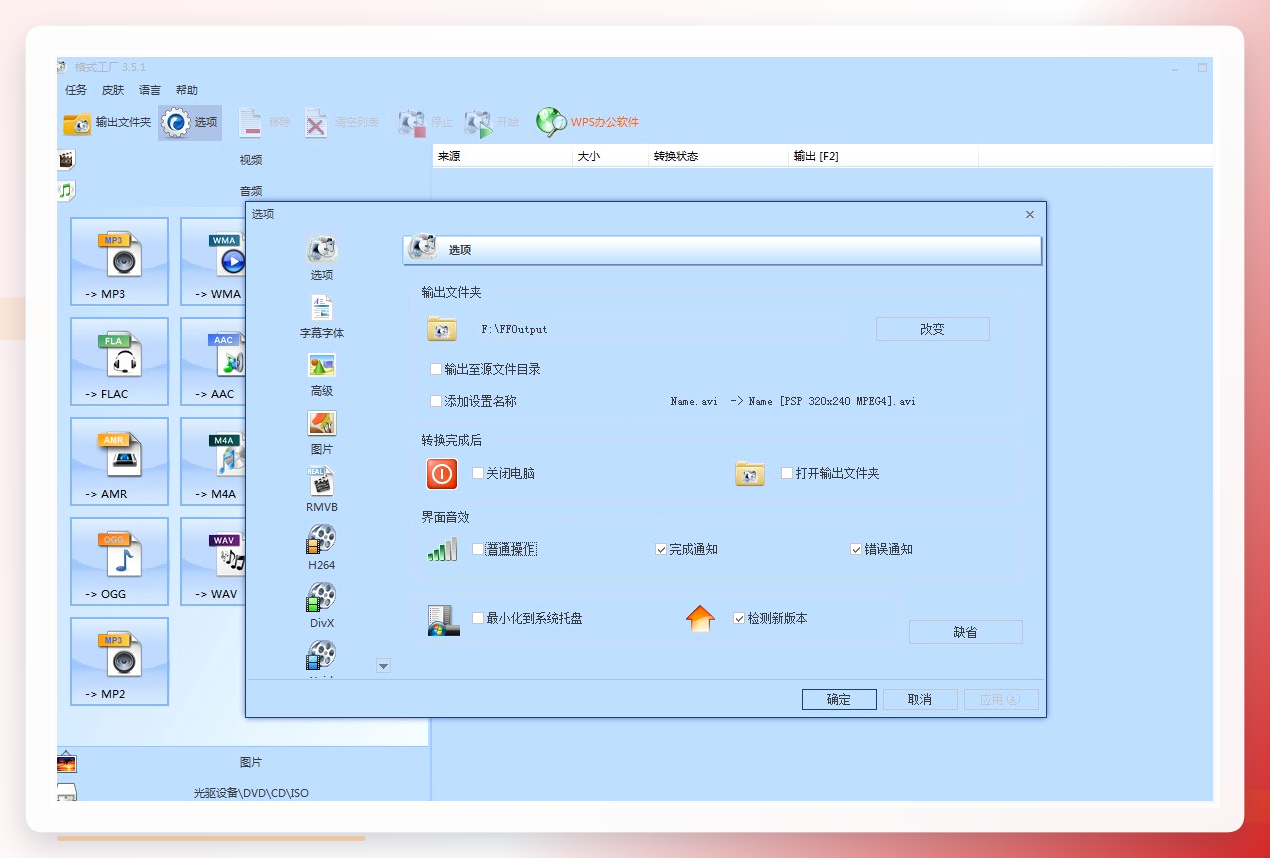
Task: Open the RMVB settings icon
Action: tap(321, 490)
